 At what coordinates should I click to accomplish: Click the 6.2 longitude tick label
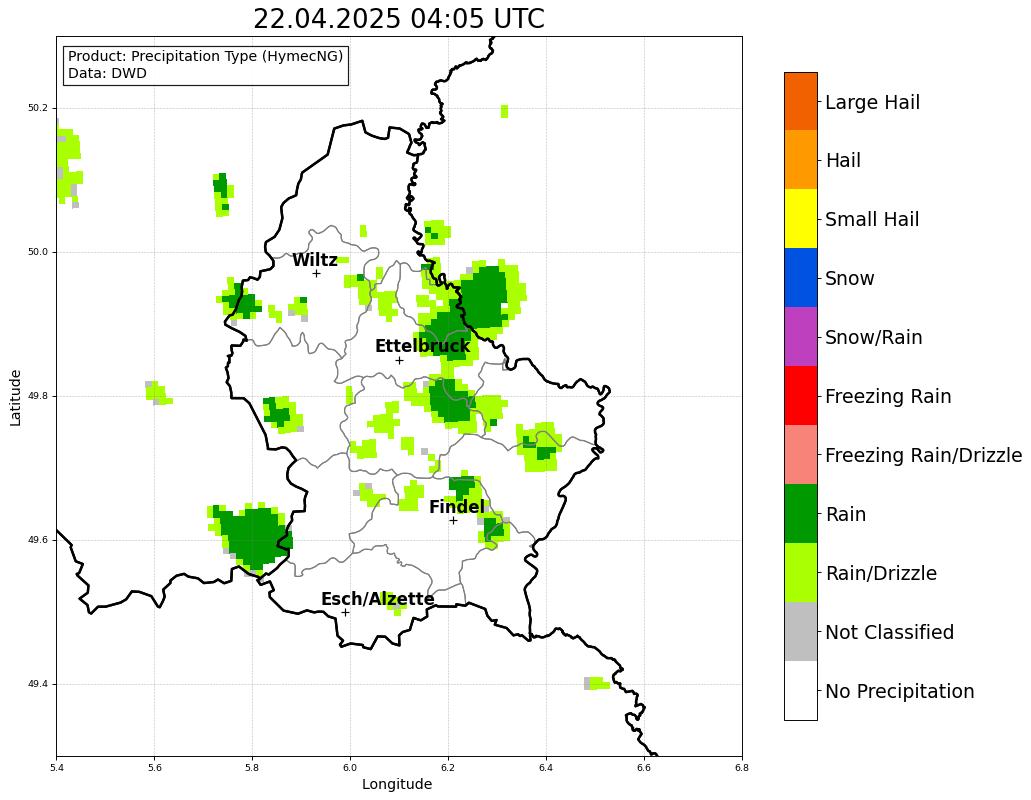click(x=448, y=767)
